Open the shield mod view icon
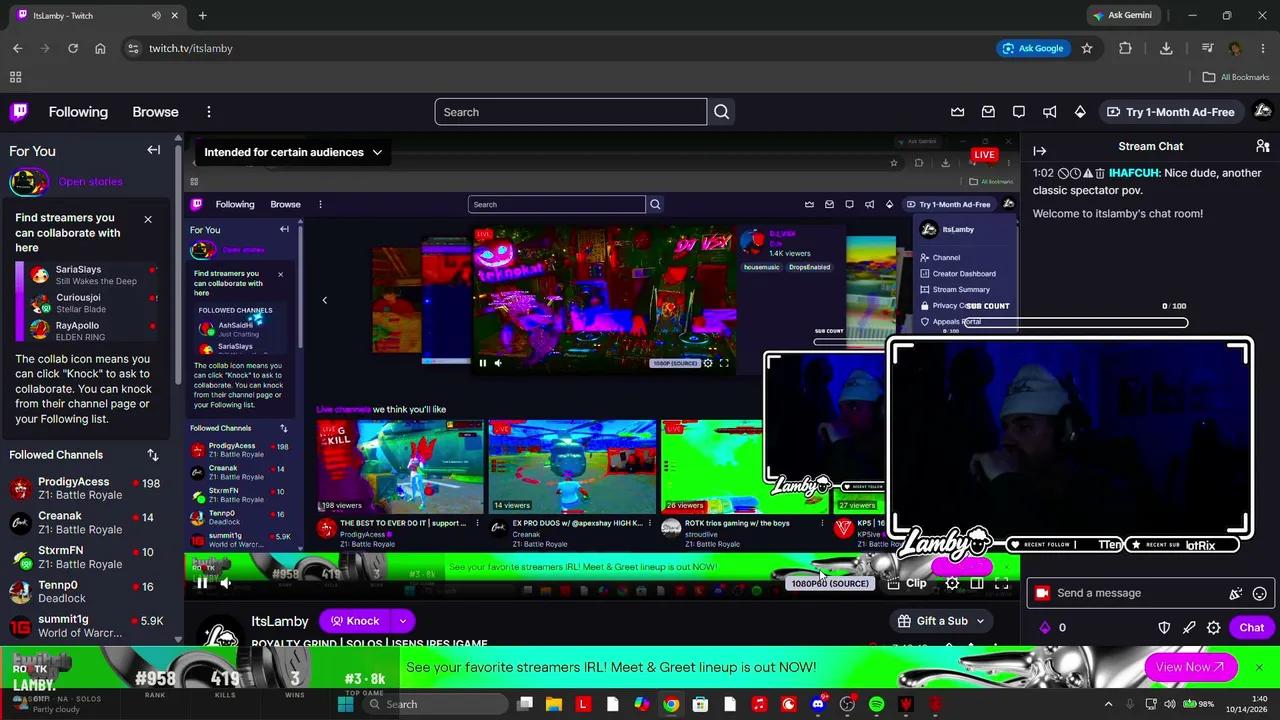The height and width of the screenshot is (720, 1280). click(x=1164, y=628)
